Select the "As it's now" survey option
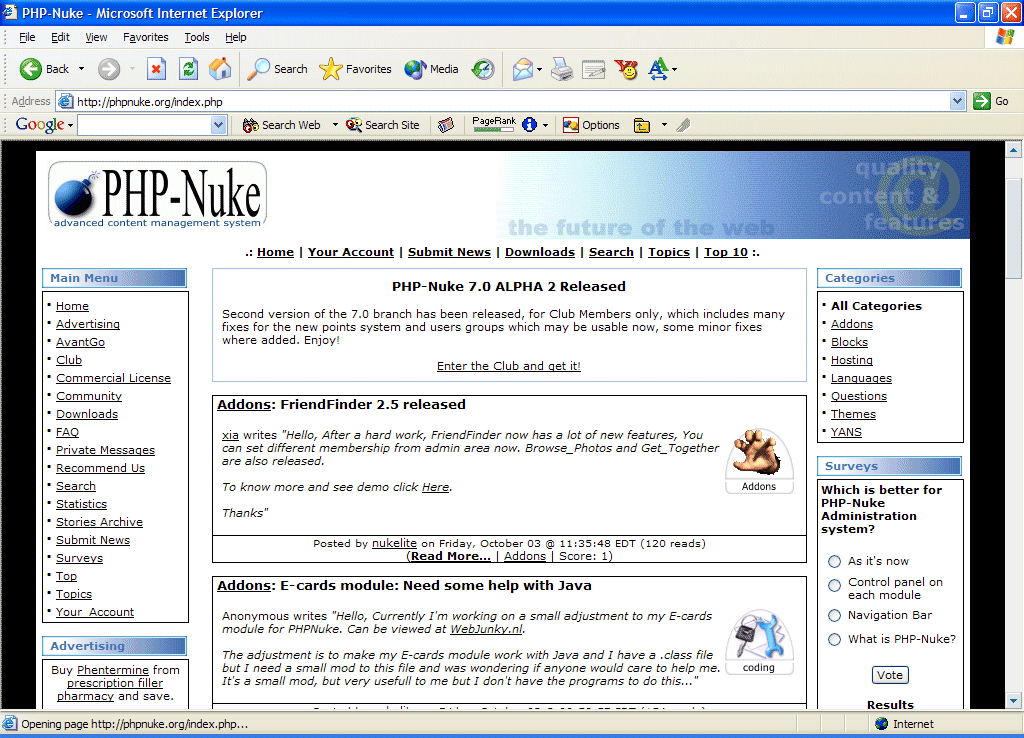 tap(834, 562)
